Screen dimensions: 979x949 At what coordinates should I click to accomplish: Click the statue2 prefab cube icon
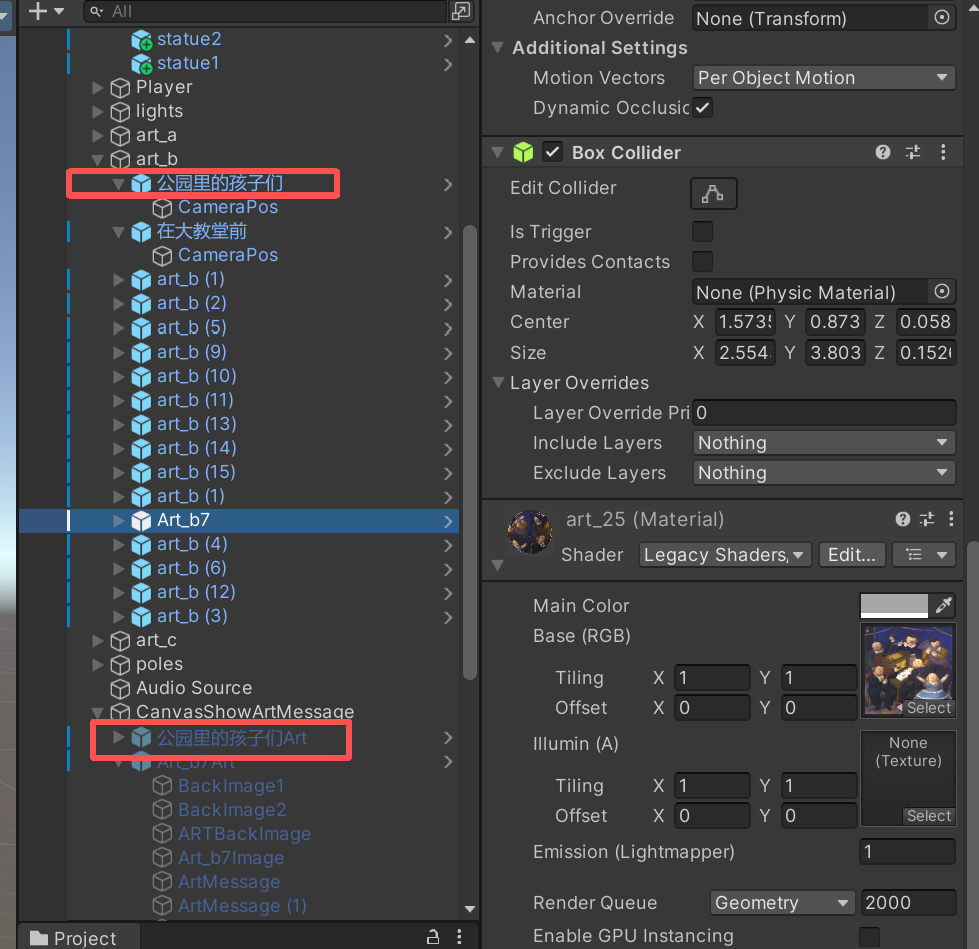(x=142, y=40)
